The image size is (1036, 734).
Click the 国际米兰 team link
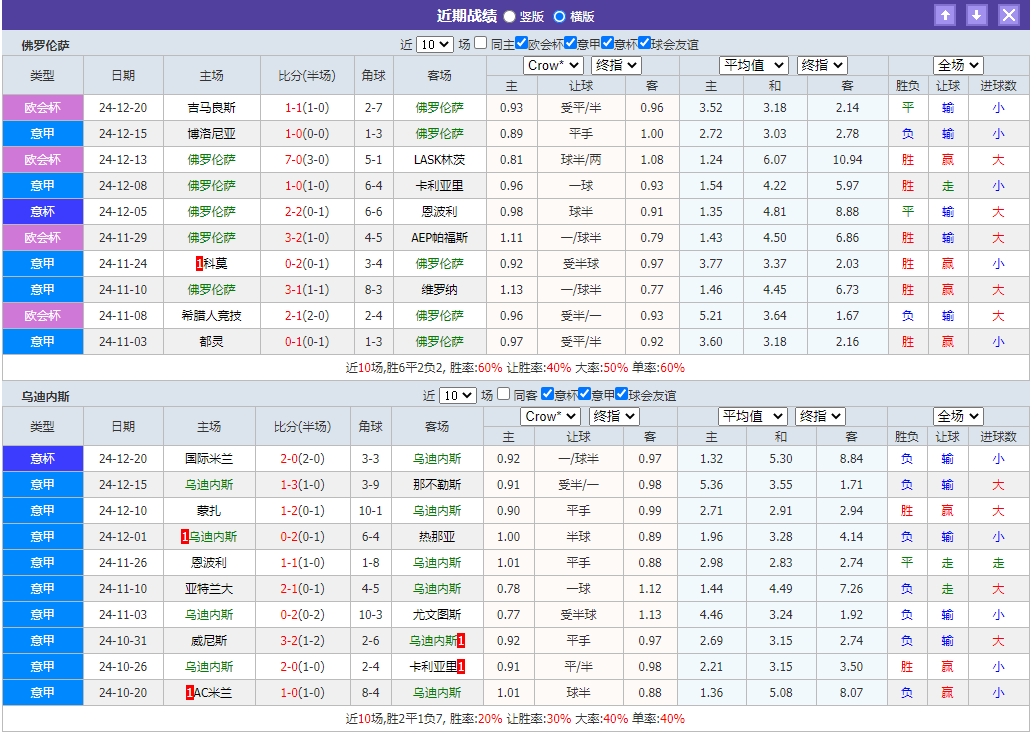click(x=211, y=458)
